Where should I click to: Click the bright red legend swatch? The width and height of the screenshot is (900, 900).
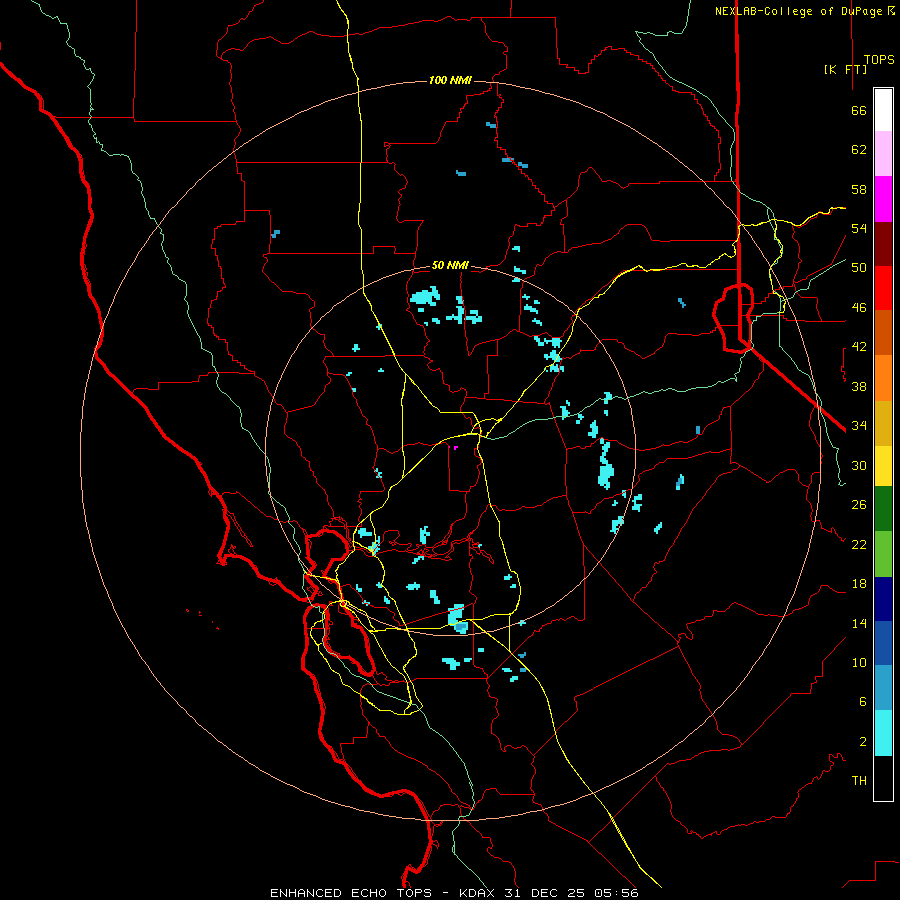click(883, 288)
